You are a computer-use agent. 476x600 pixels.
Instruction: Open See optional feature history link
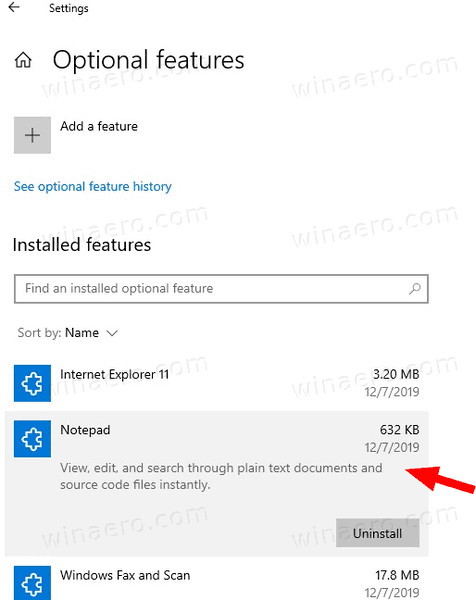pyautogui.click(x=93, y=186)
